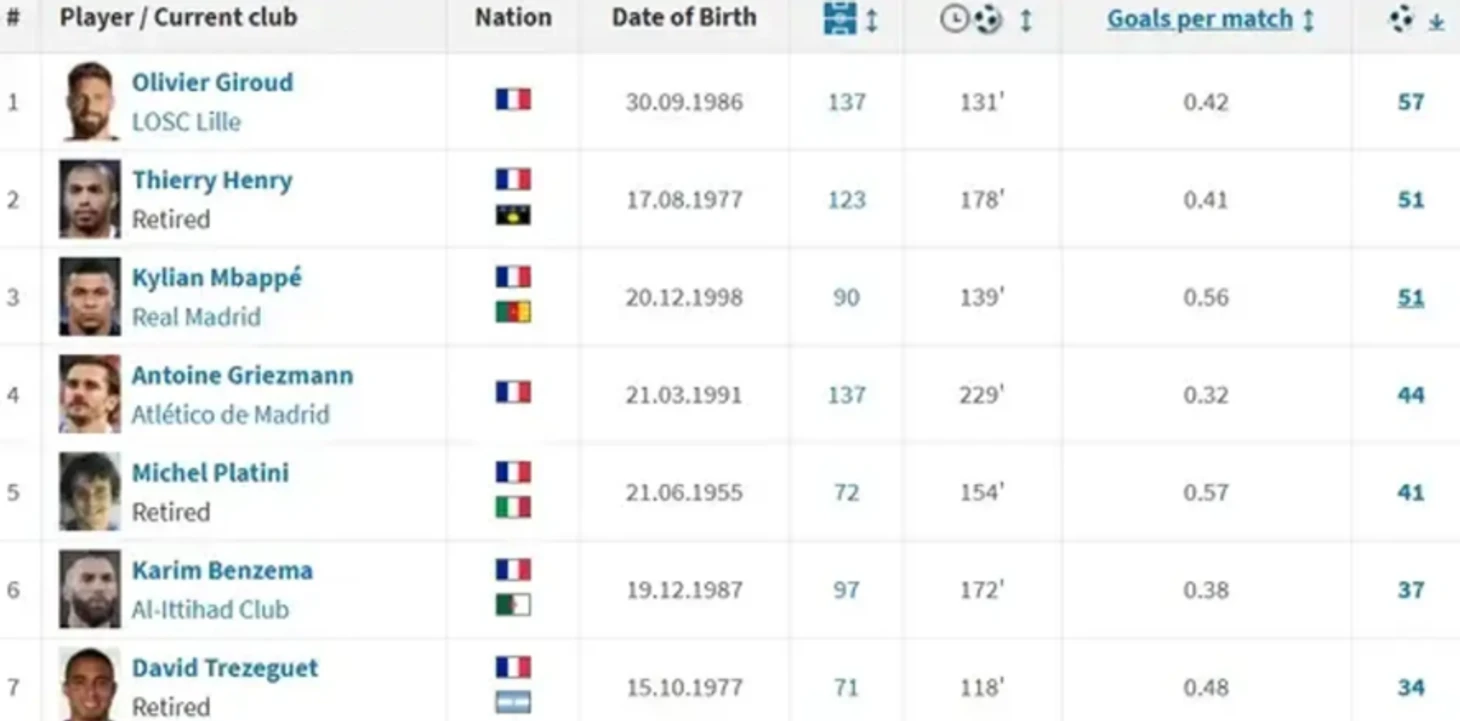
Task: Open Olivier Giroud player profile
Action: click(212, 82)
